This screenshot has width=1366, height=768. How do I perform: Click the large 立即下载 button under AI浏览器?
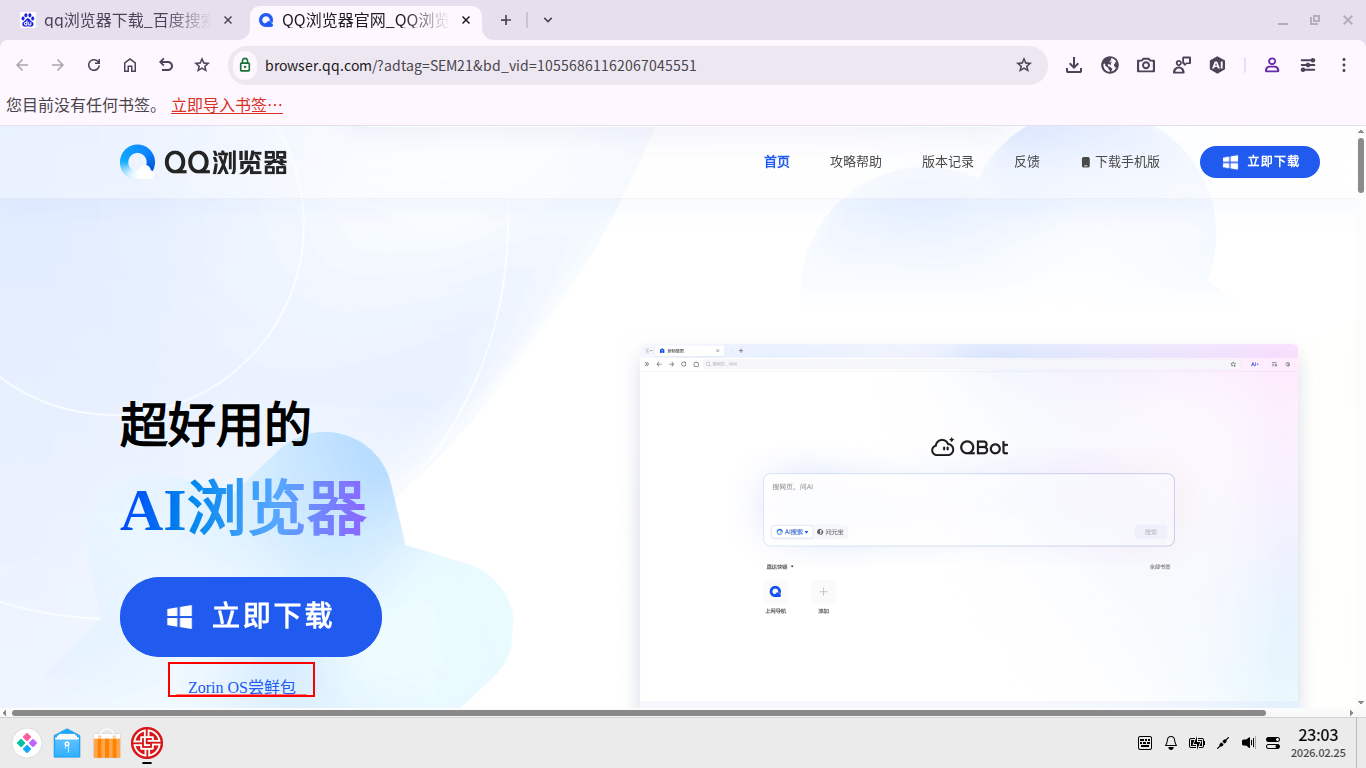[251, 617]
